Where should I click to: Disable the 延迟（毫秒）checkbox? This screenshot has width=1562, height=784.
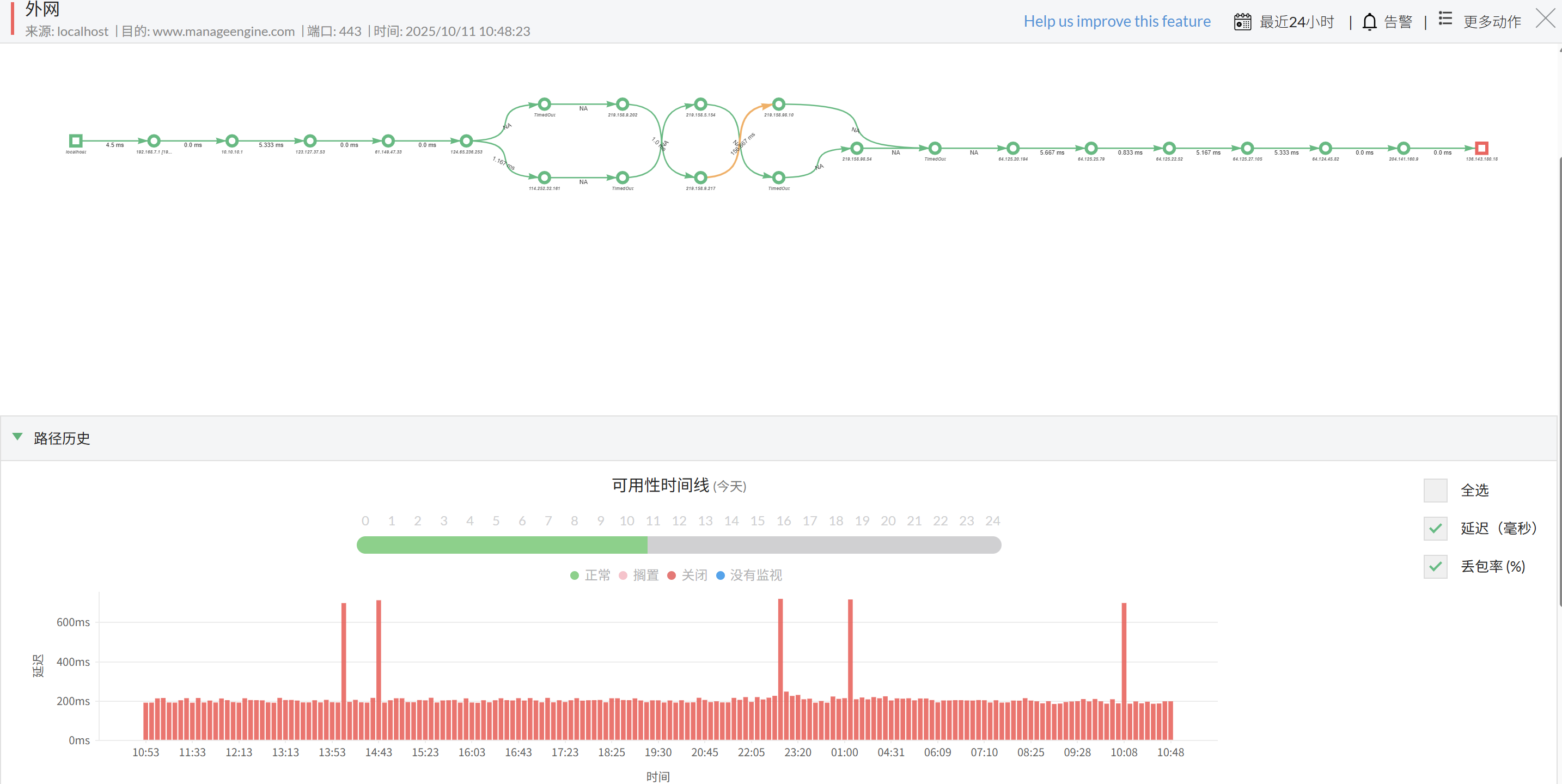(x=1435, y=528)
